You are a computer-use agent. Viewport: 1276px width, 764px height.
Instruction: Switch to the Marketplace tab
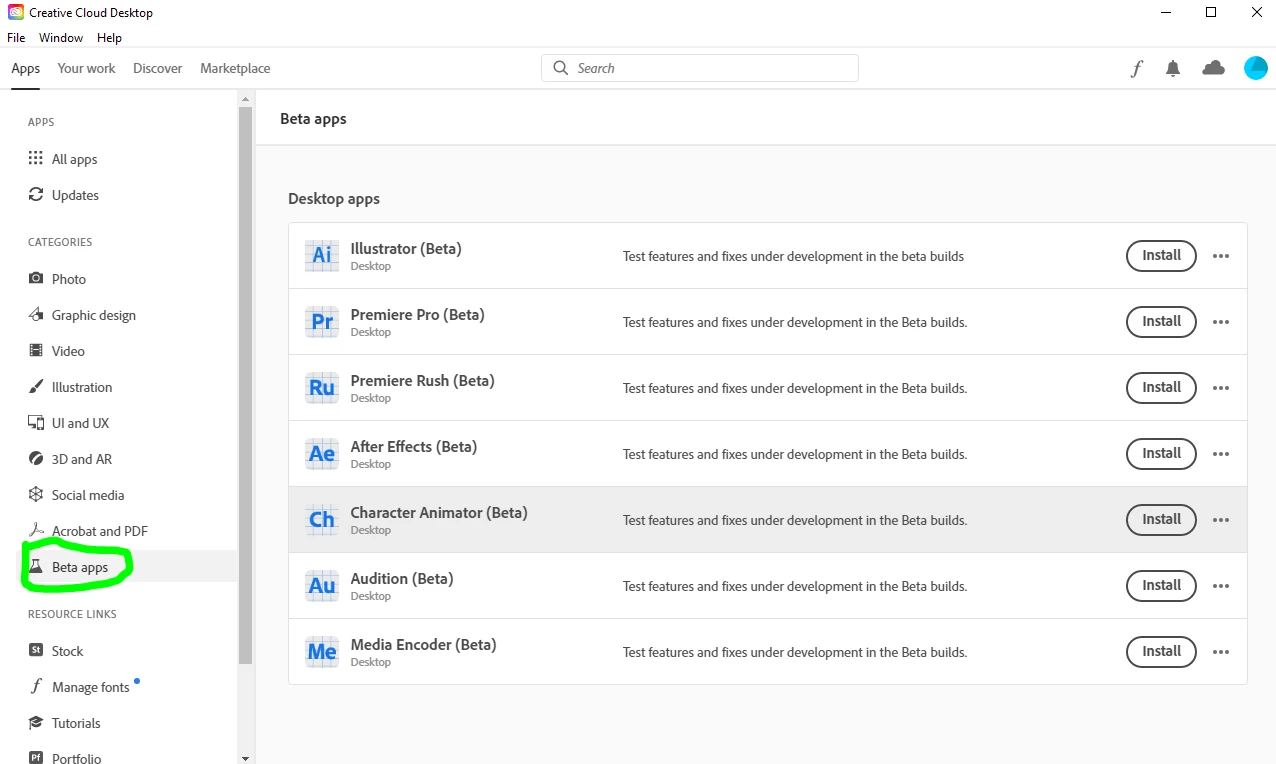(235, 68)
